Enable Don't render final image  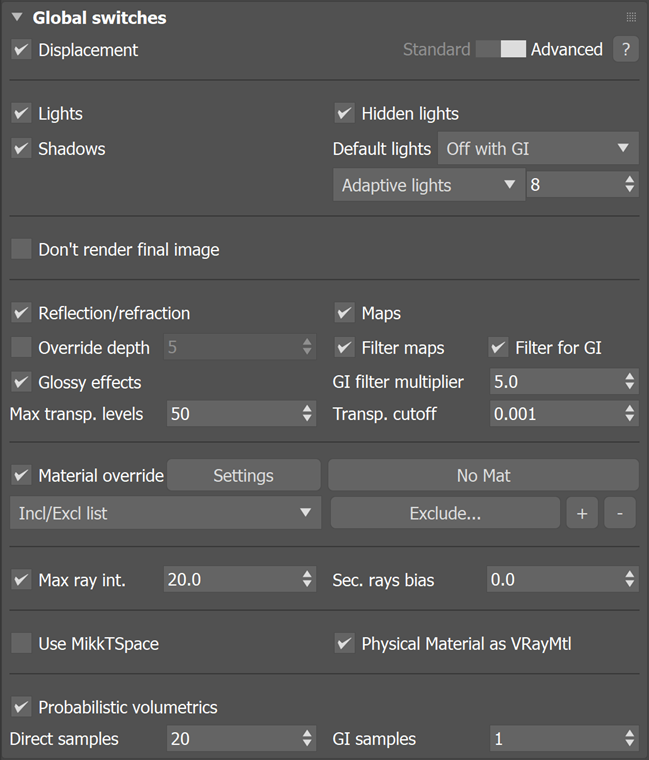pyautogui.click(x=21, y=249)
